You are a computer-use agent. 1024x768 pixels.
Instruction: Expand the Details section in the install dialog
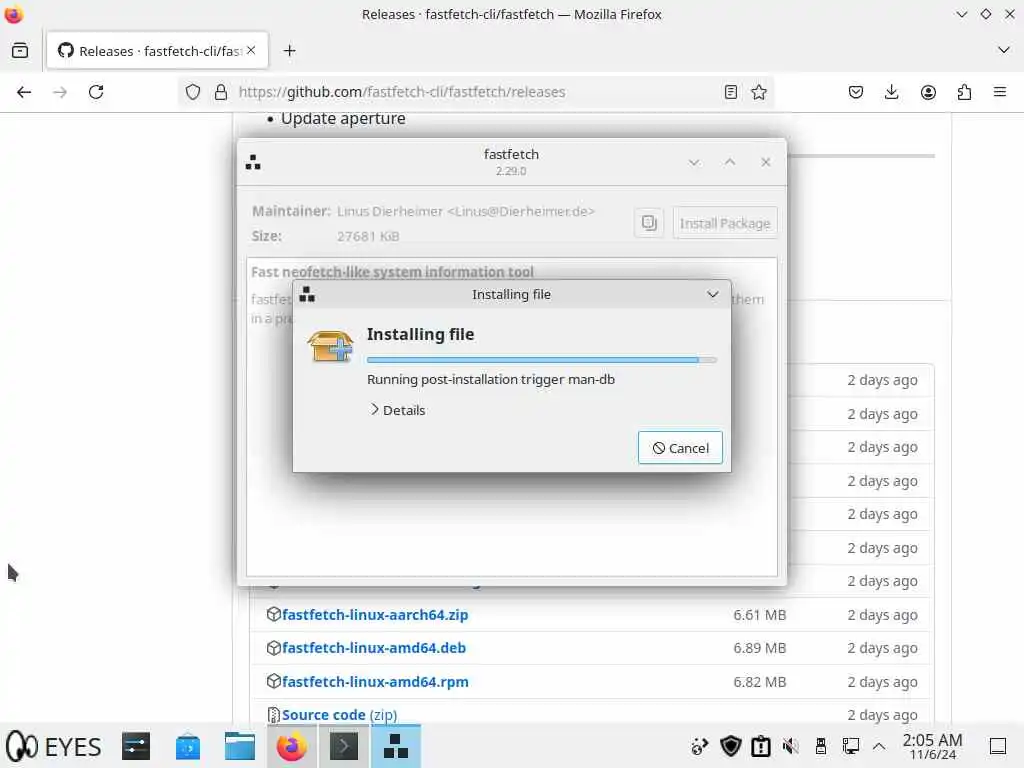pyautogui.click(x=397, y=410)
